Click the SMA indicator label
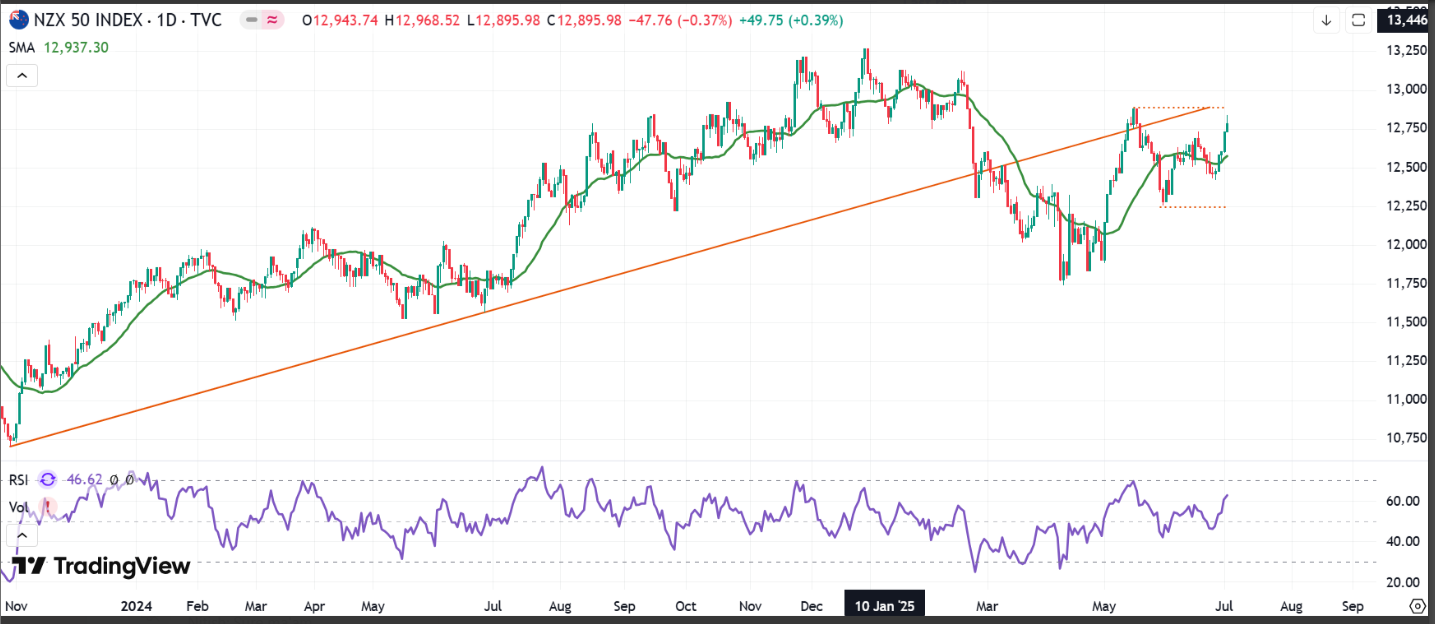 (22, 47)
